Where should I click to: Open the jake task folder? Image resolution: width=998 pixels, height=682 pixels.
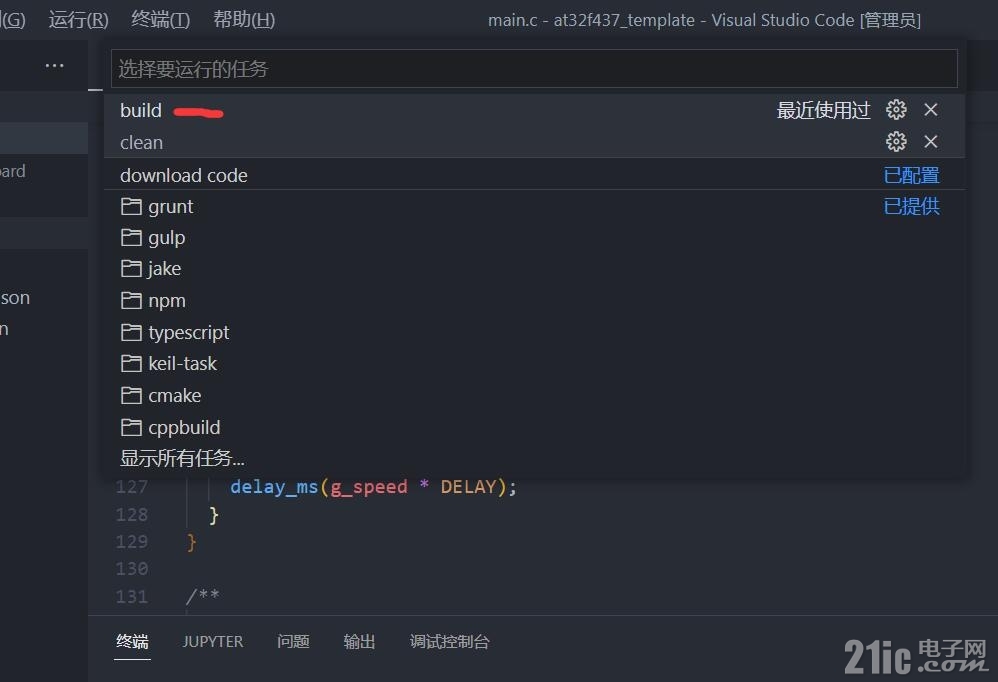[534, 269]
